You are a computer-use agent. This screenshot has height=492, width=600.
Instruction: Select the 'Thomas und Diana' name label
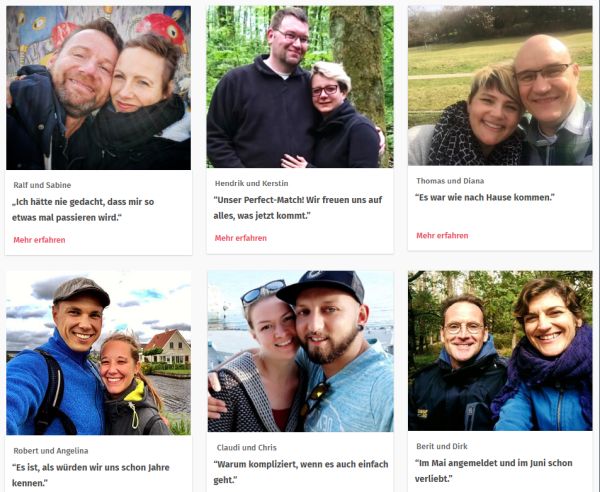450,181
